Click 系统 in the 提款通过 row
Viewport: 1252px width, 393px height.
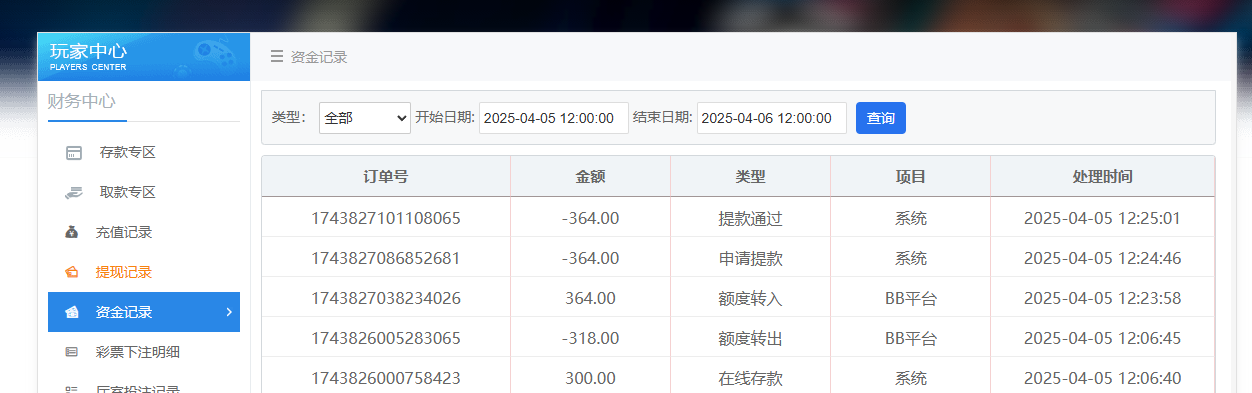tap(910, 218)
